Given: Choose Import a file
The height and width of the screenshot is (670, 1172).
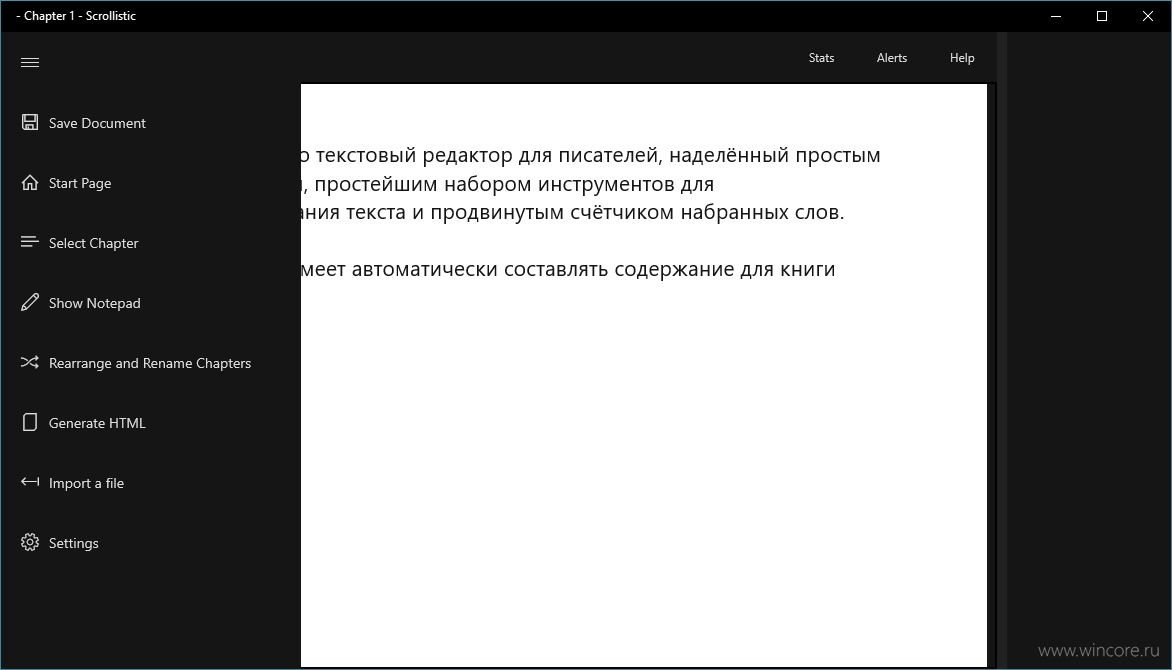Looking at the screenshot, I should coord(86,483).
